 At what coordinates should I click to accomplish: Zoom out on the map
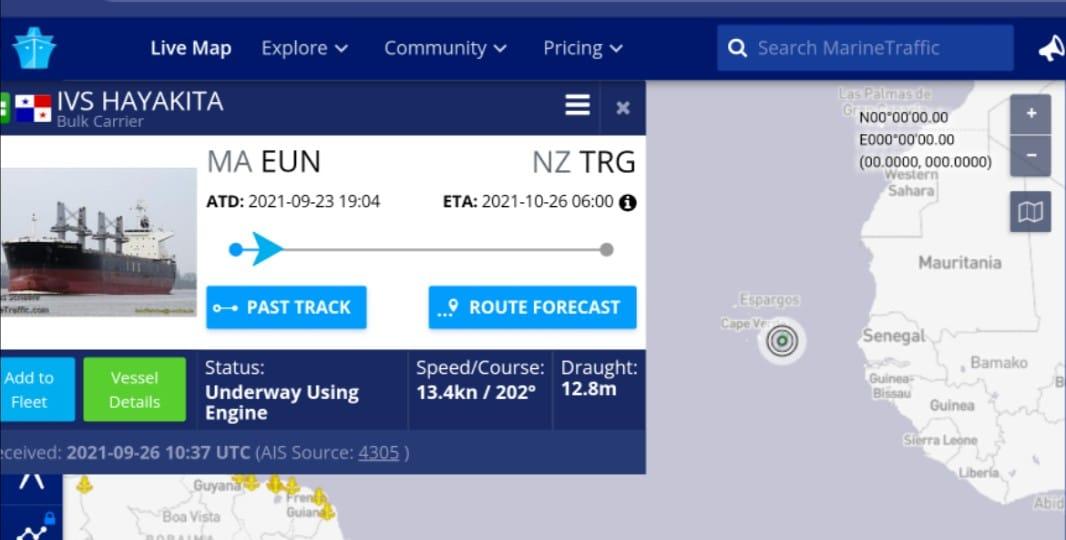[x=1031, y=156]
